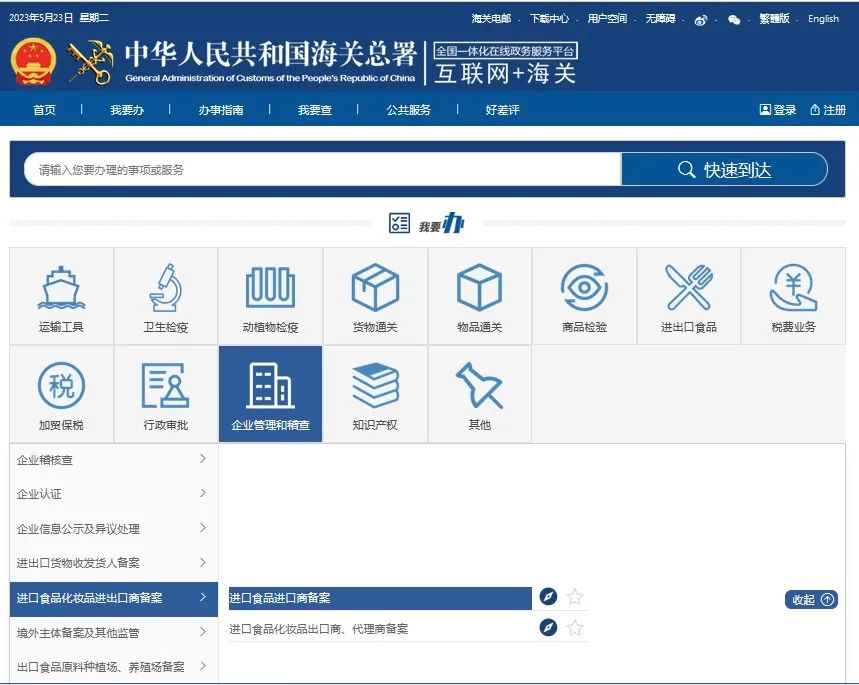859x685 pixels.
Task: Toggle favorite star for 进口食品化妆品出口商、代理商备案
Action: click(x=575, y=628)
